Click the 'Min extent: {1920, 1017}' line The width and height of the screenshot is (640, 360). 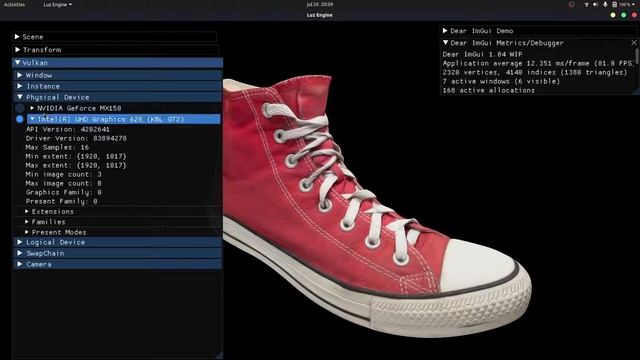tap(76, 156)
